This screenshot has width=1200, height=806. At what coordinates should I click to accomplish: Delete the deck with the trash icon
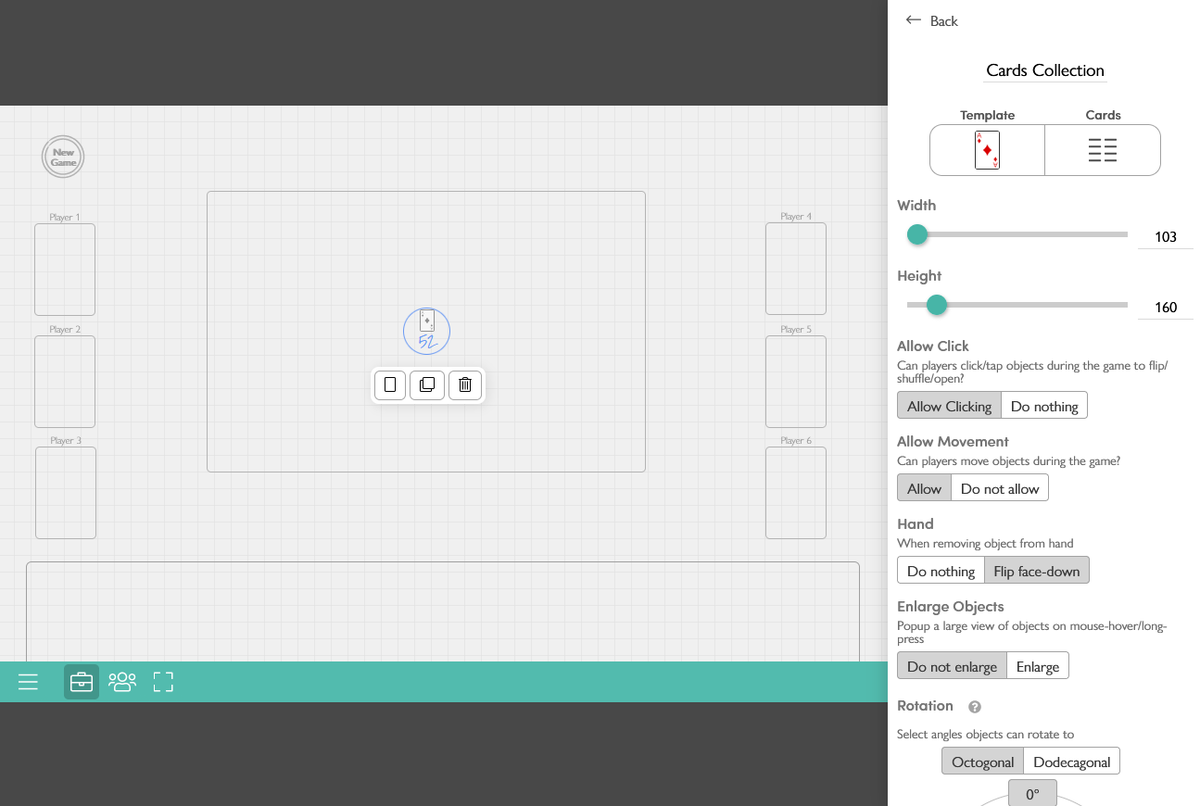click(465, 385)
